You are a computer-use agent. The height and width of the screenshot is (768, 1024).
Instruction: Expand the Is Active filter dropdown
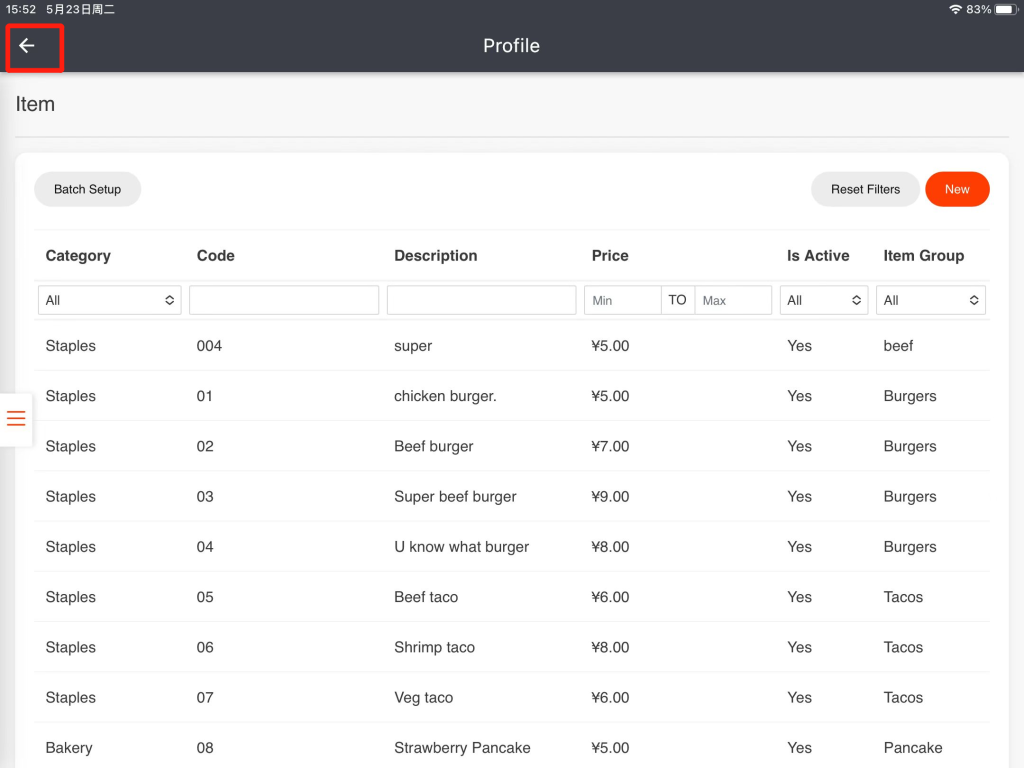[x=823, y=300]
